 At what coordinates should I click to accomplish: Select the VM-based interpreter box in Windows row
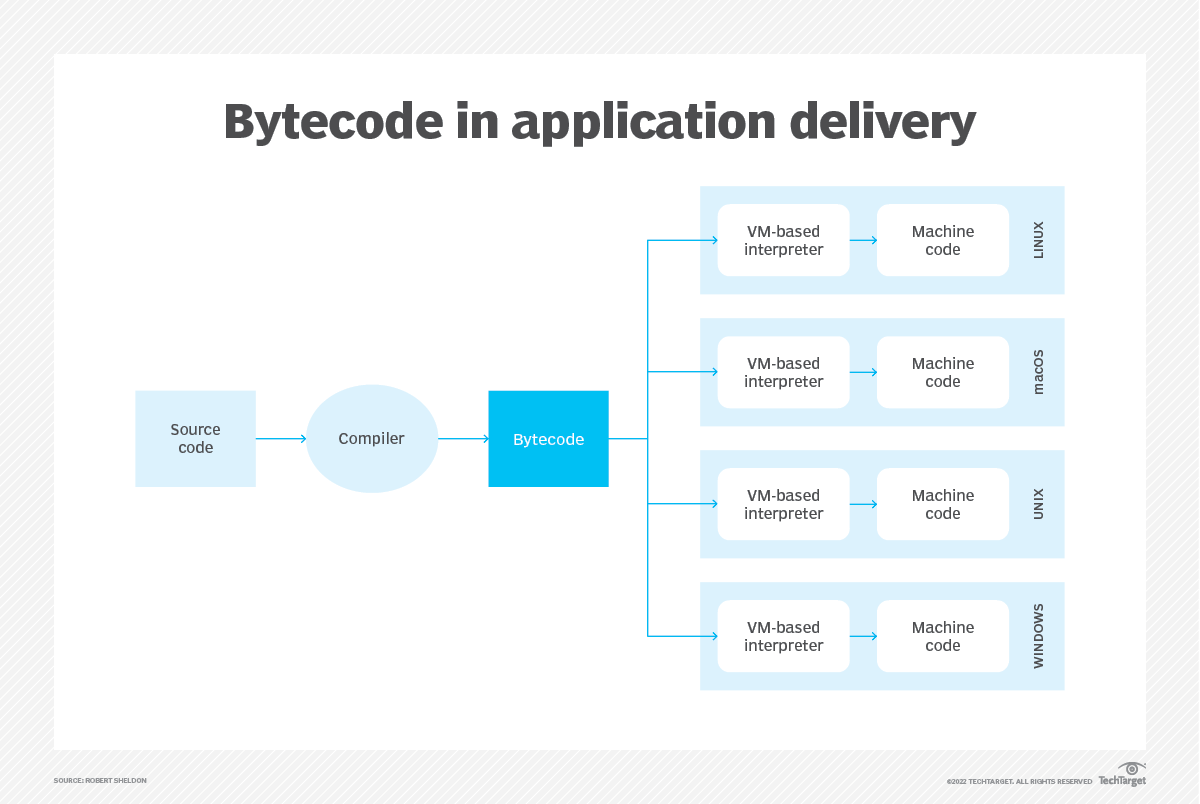coord(783,636)
